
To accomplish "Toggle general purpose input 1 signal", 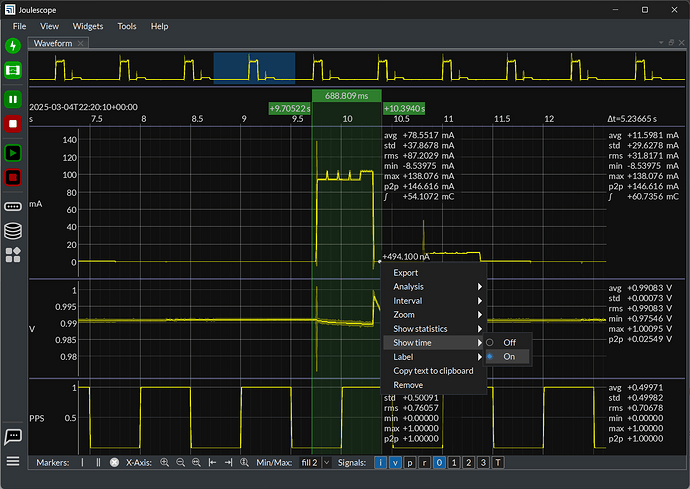I will click(x=454, y=463).
